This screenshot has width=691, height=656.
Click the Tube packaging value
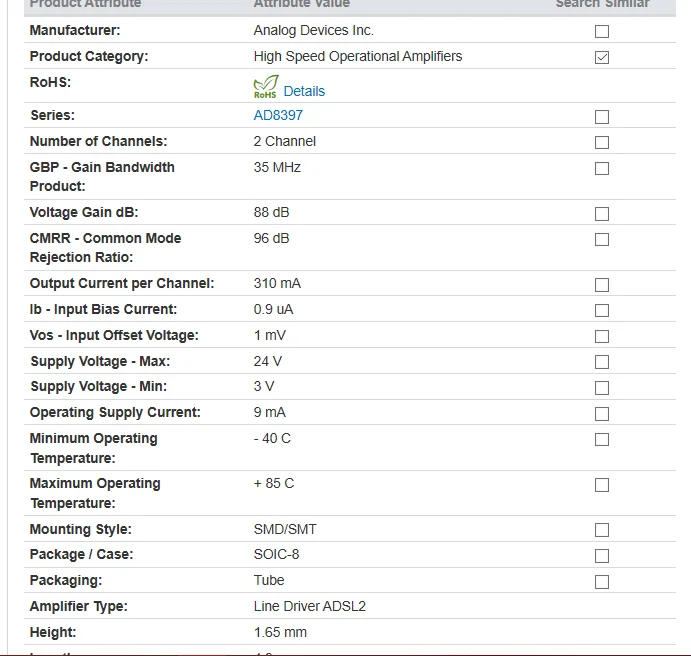269,580
